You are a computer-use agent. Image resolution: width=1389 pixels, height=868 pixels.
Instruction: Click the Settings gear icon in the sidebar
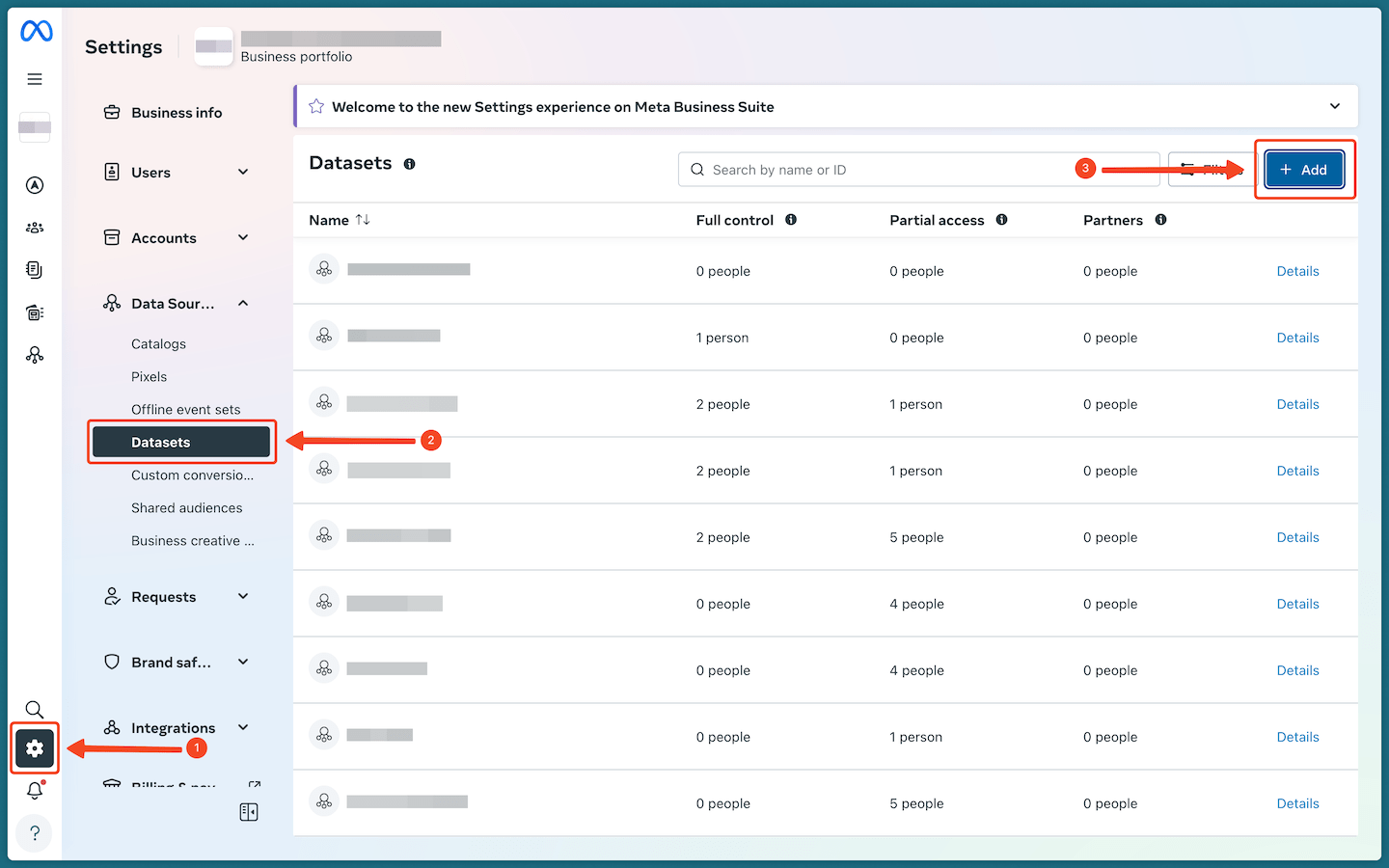pyautogui.click(x=35, y=748)
